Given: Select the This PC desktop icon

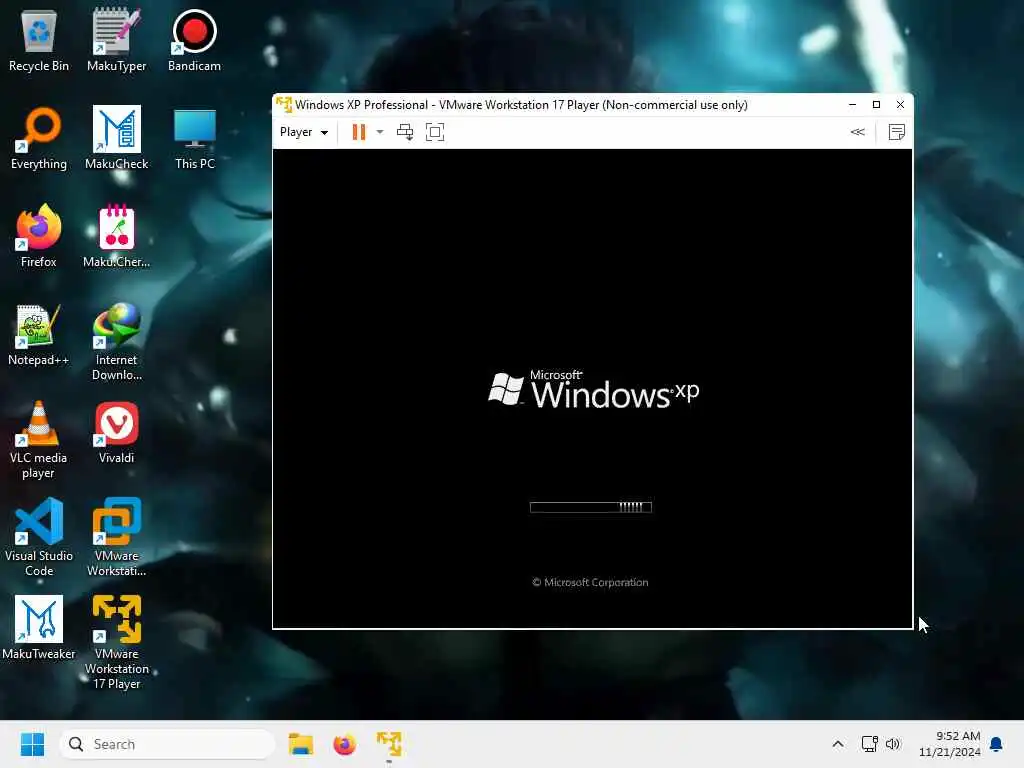Looking at the screenshot, I should point(195,138).
